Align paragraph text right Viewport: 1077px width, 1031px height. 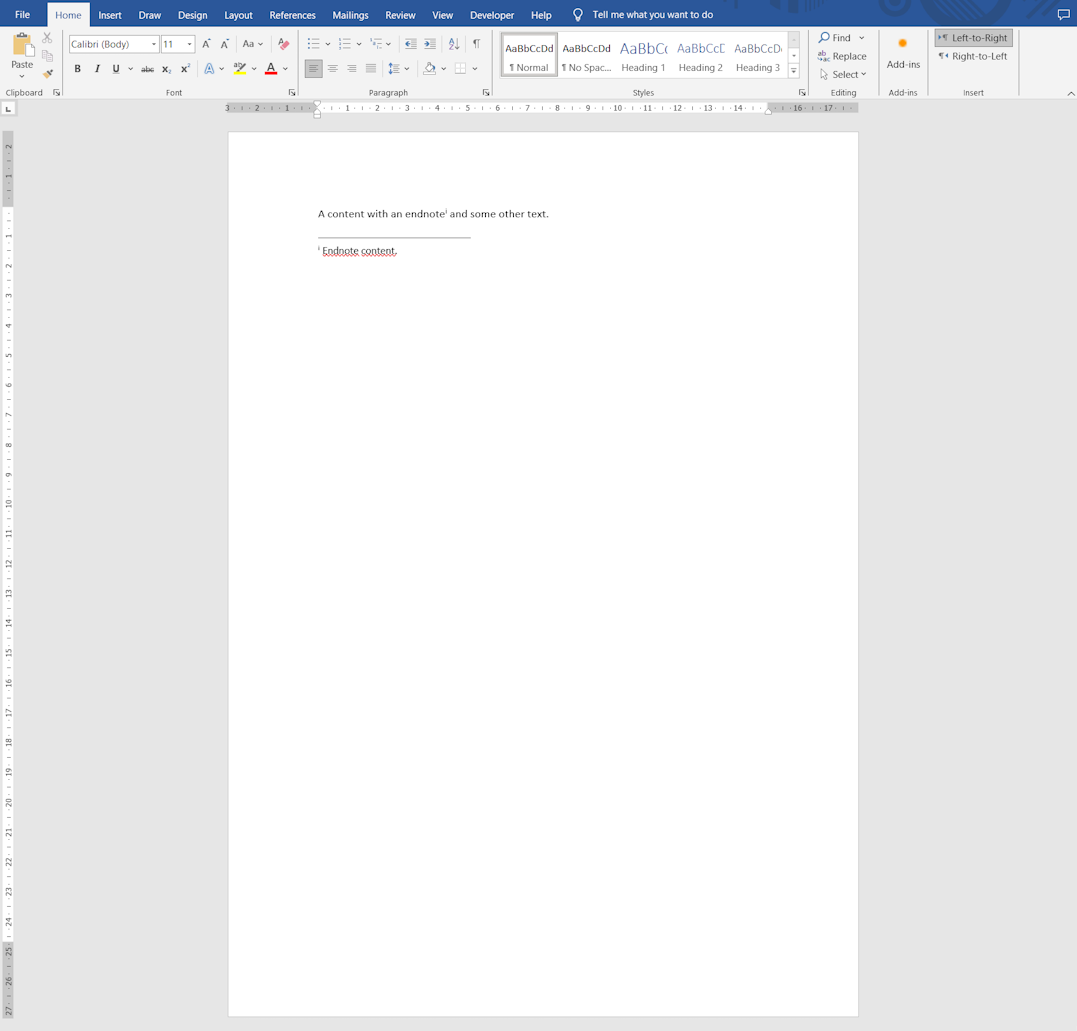pos(352,69)
